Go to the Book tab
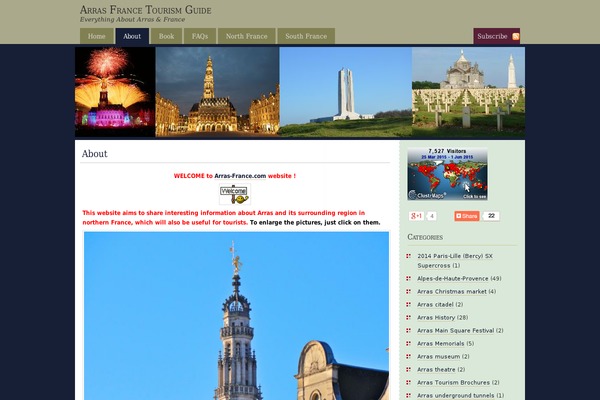The height and width of the screenshot is (400, 600). (166, 36)
